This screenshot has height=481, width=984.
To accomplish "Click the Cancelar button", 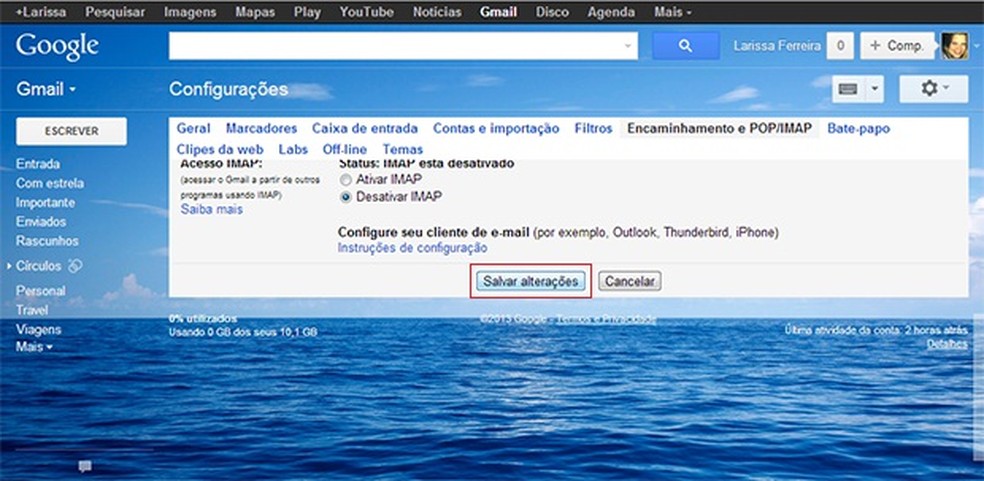I will [x=629, y=281].
